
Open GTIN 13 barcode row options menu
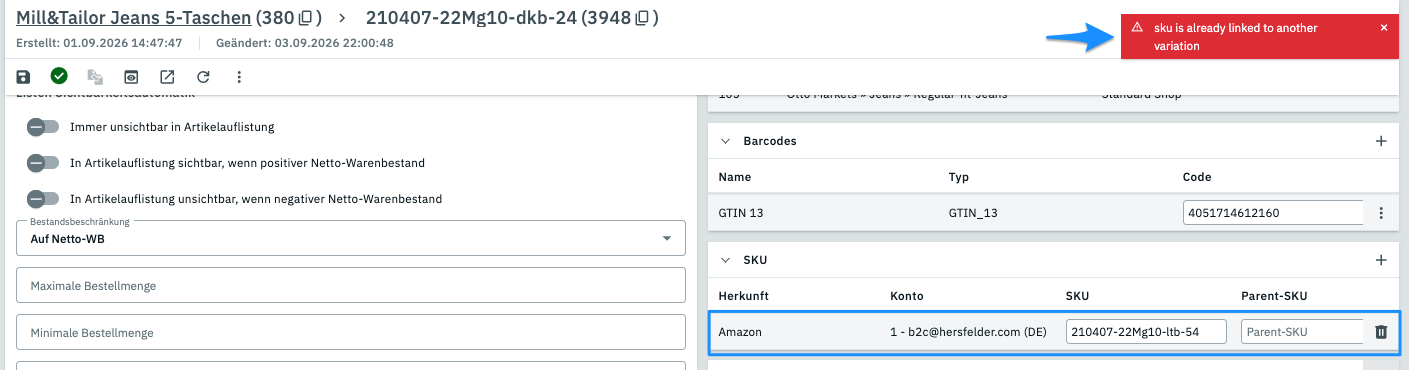(x=1381, y=213)
